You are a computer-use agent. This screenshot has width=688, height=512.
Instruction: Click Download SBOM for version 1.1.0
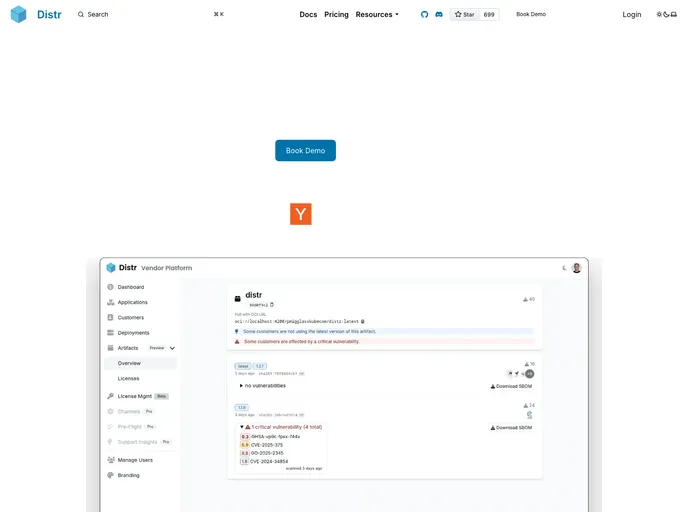click(511, 428)
